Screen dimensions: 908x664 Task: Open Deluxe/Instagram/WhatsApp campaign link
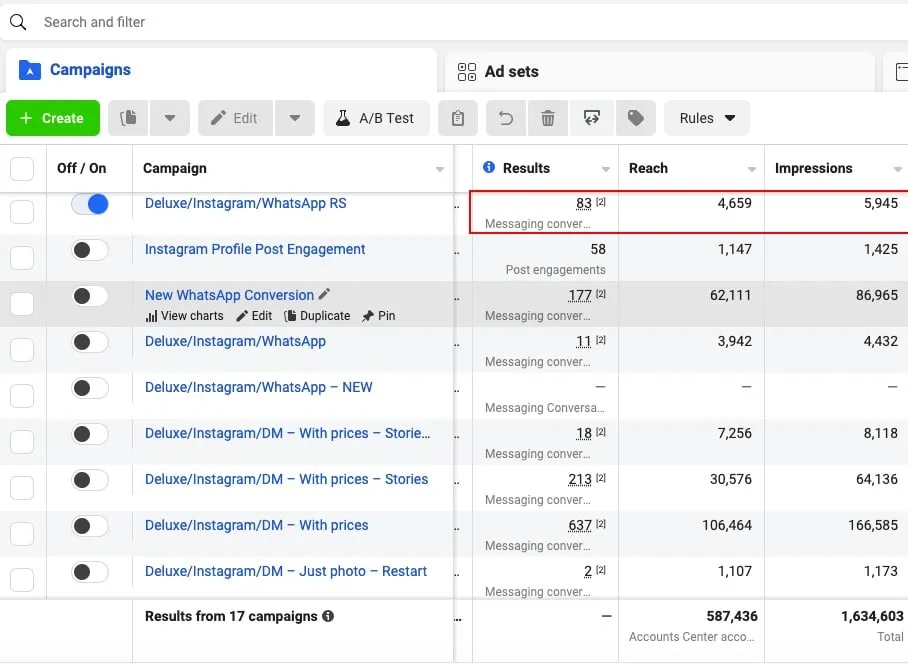pyautogui.click(x=235, y=341)
